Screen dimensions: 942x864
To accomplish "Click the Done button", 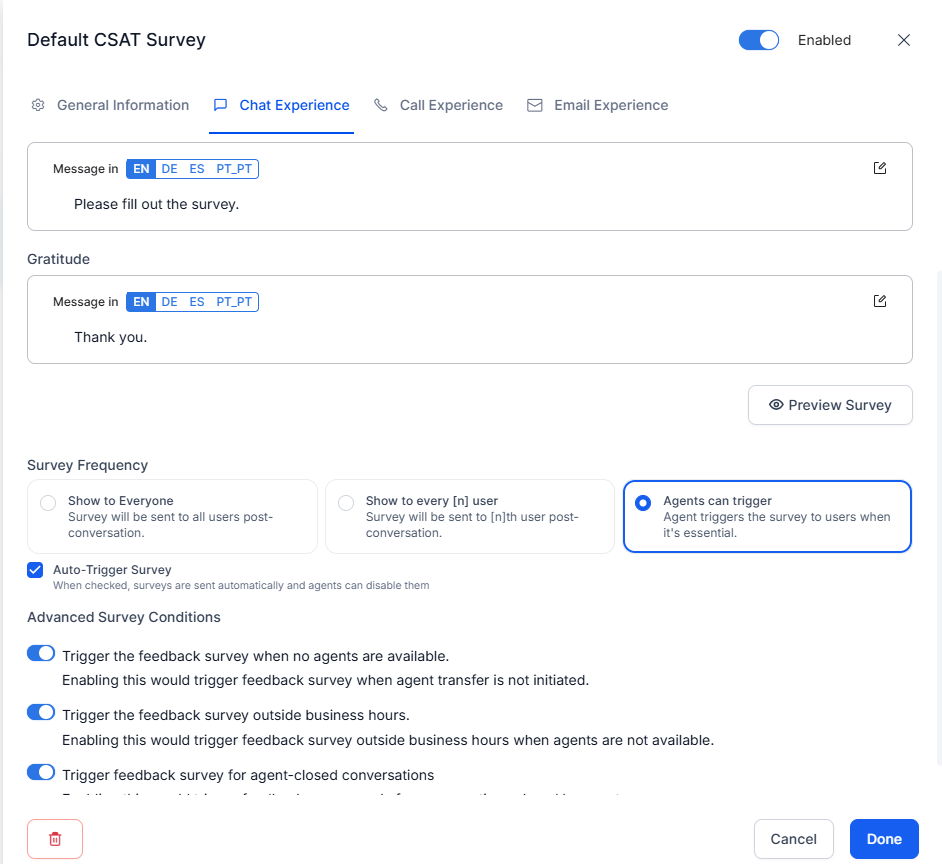I will coord(884,839).
